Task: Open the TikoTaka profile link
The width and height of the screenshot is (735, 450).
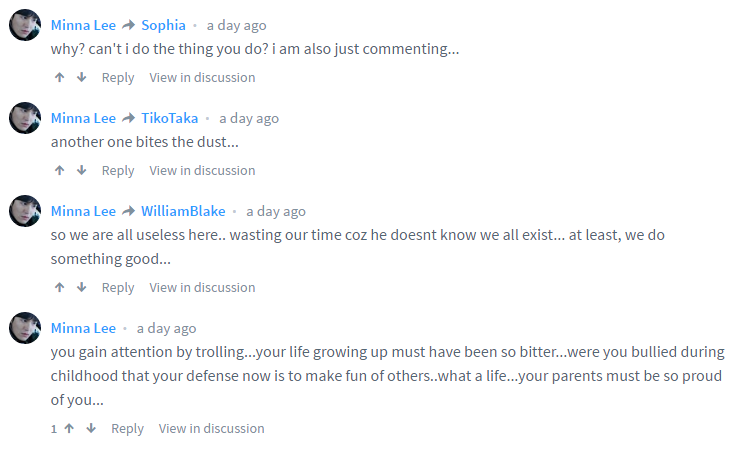Action: tap(169, 118)
